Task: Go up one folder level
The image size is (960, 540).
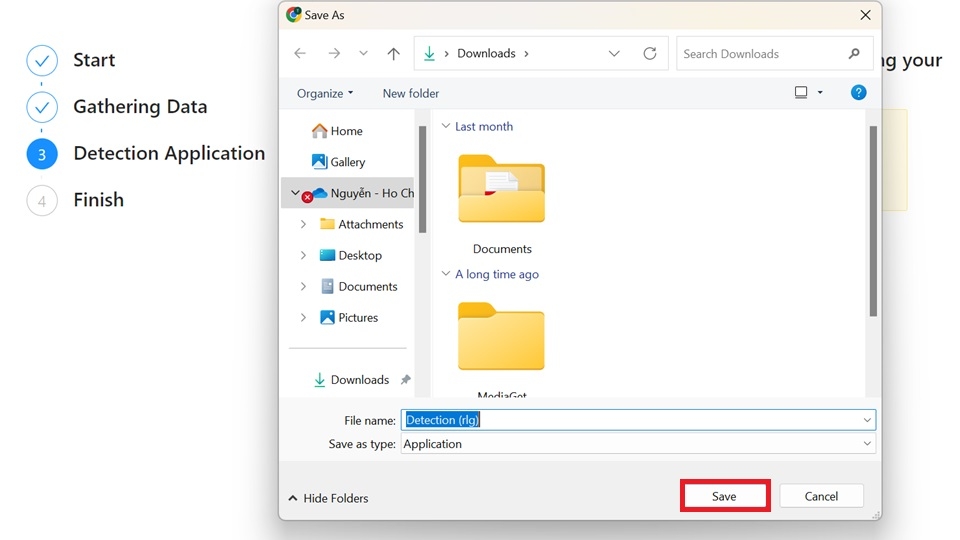Action: [x=394, y=53]
